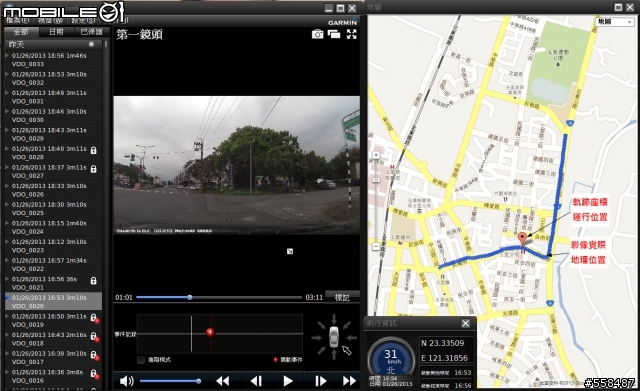Select recording VDO_0023 at 18:12
Image resolution: width=640 pixels, height=391 pixels.
tap(53, 246)
